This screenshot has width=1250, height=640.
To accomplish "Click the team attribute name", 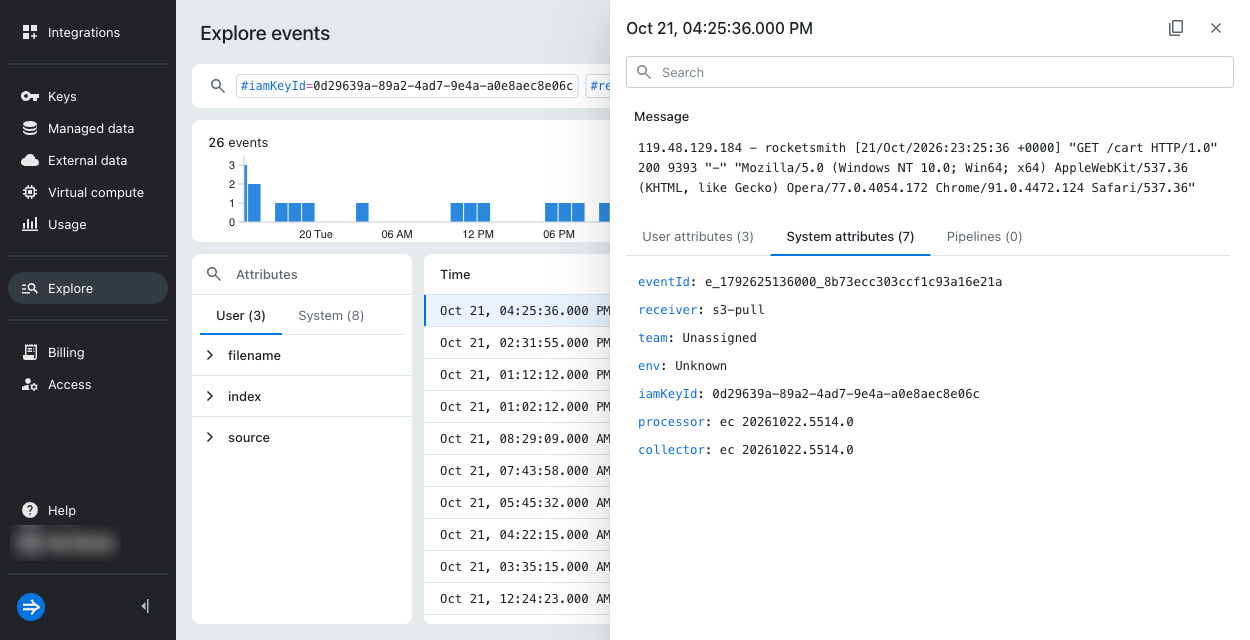I will (653, 338).
